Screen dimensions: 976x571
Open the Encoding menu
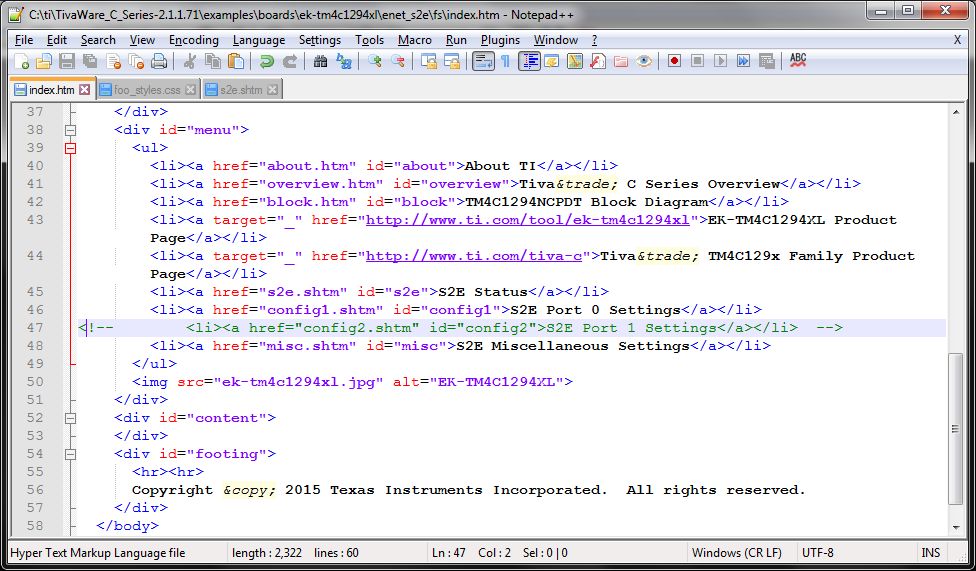(194, 40)
